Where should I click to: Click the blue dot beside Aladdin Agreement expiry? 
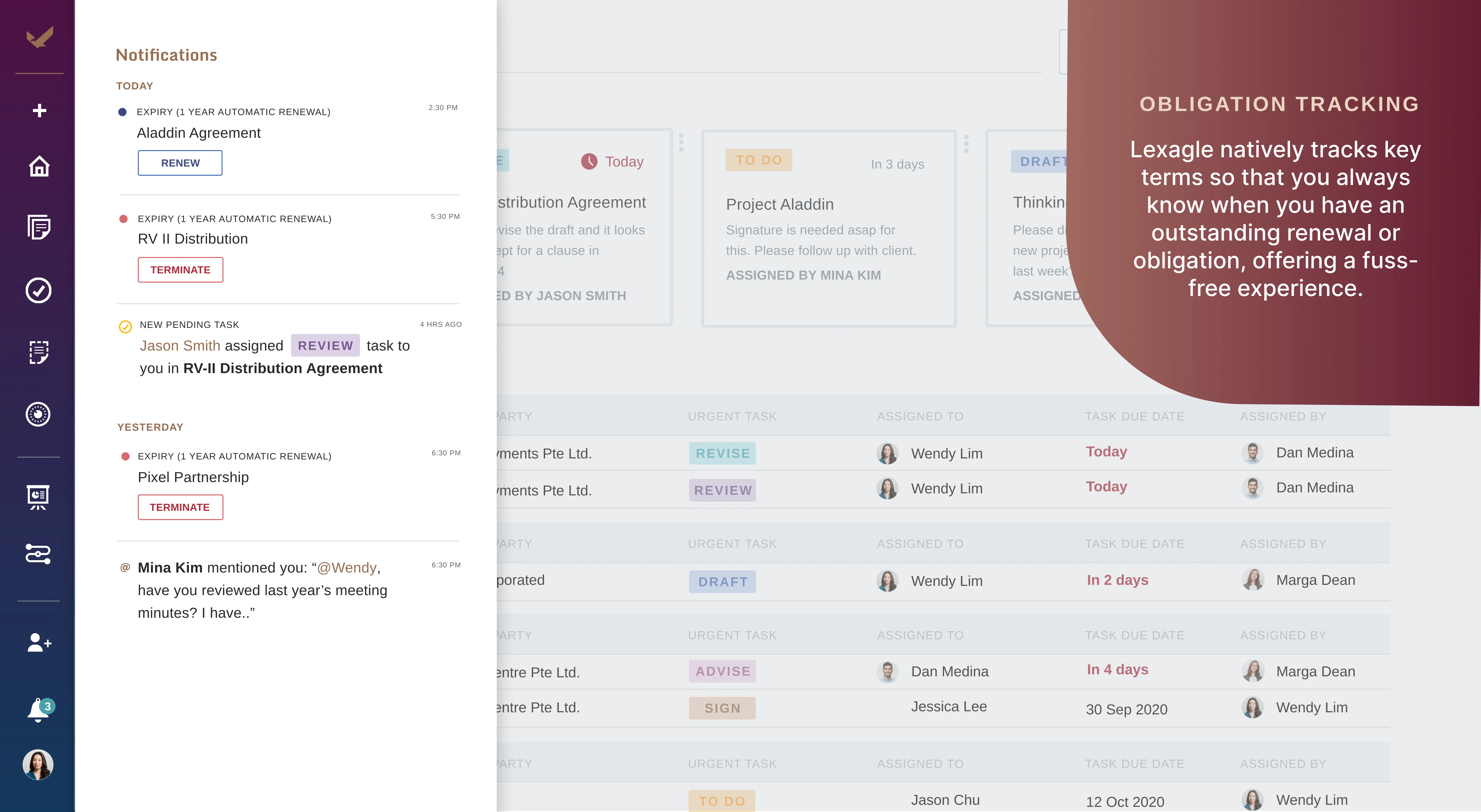click(x=122, y=112)
